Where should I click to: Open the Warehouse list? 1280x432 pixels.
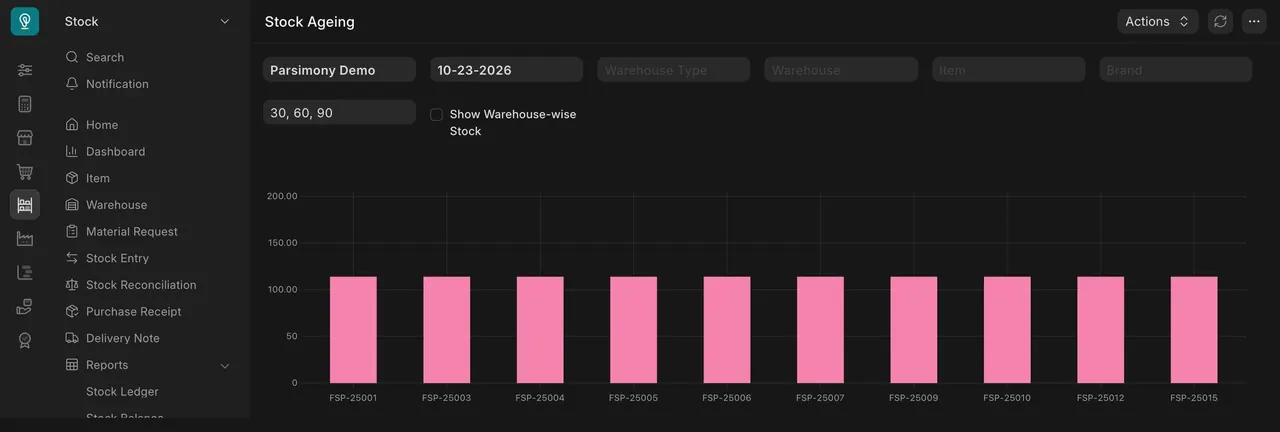pyautogui.click(x=116, y=205)
